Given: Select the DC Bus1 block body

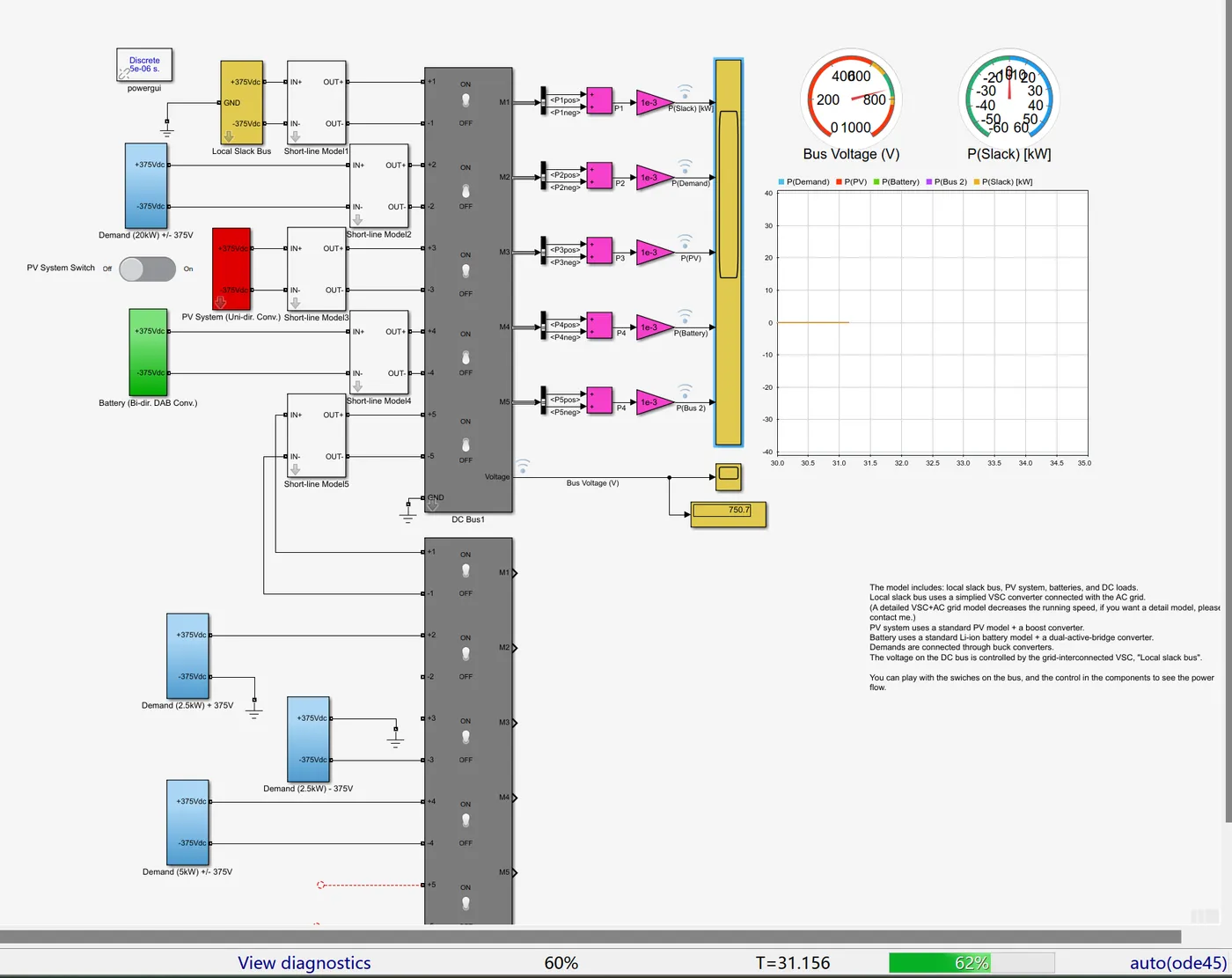Looking at the screenshot, I should [x=468, y=290].
